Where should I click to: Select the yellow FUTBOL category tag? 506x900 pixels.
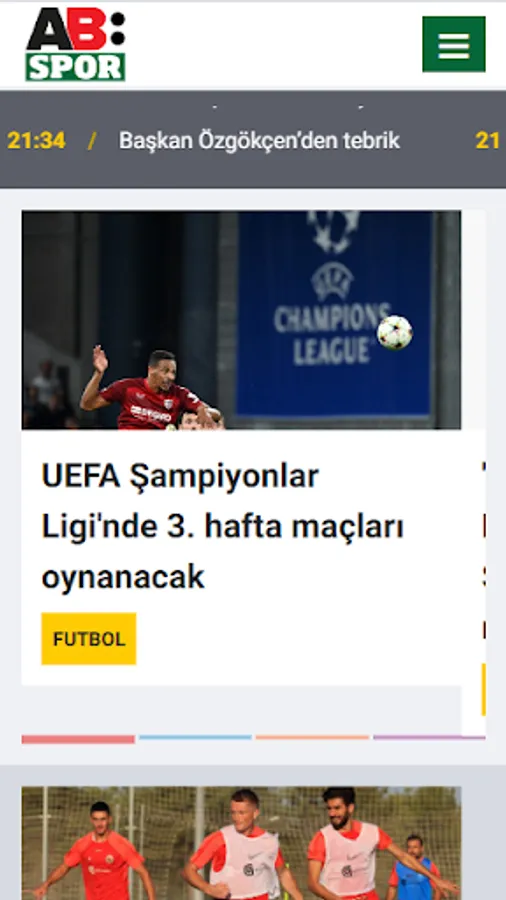(89, 639)
